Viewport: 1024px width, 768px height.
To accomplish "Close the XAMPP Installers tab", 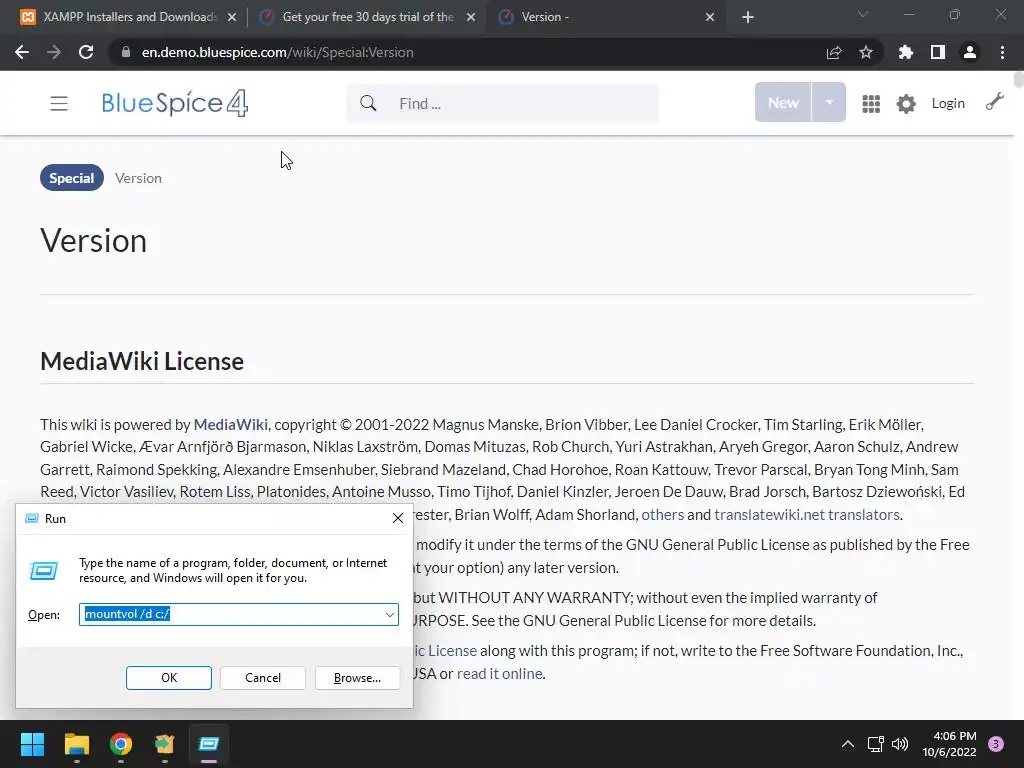I will click(x=232, y=17).
